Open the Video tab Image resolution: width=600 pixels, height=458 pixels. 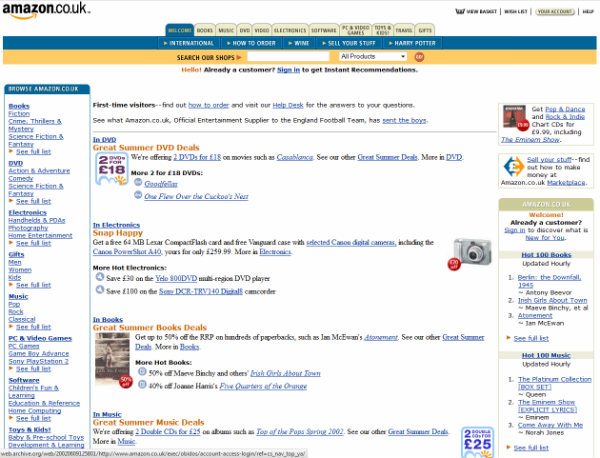262,30
